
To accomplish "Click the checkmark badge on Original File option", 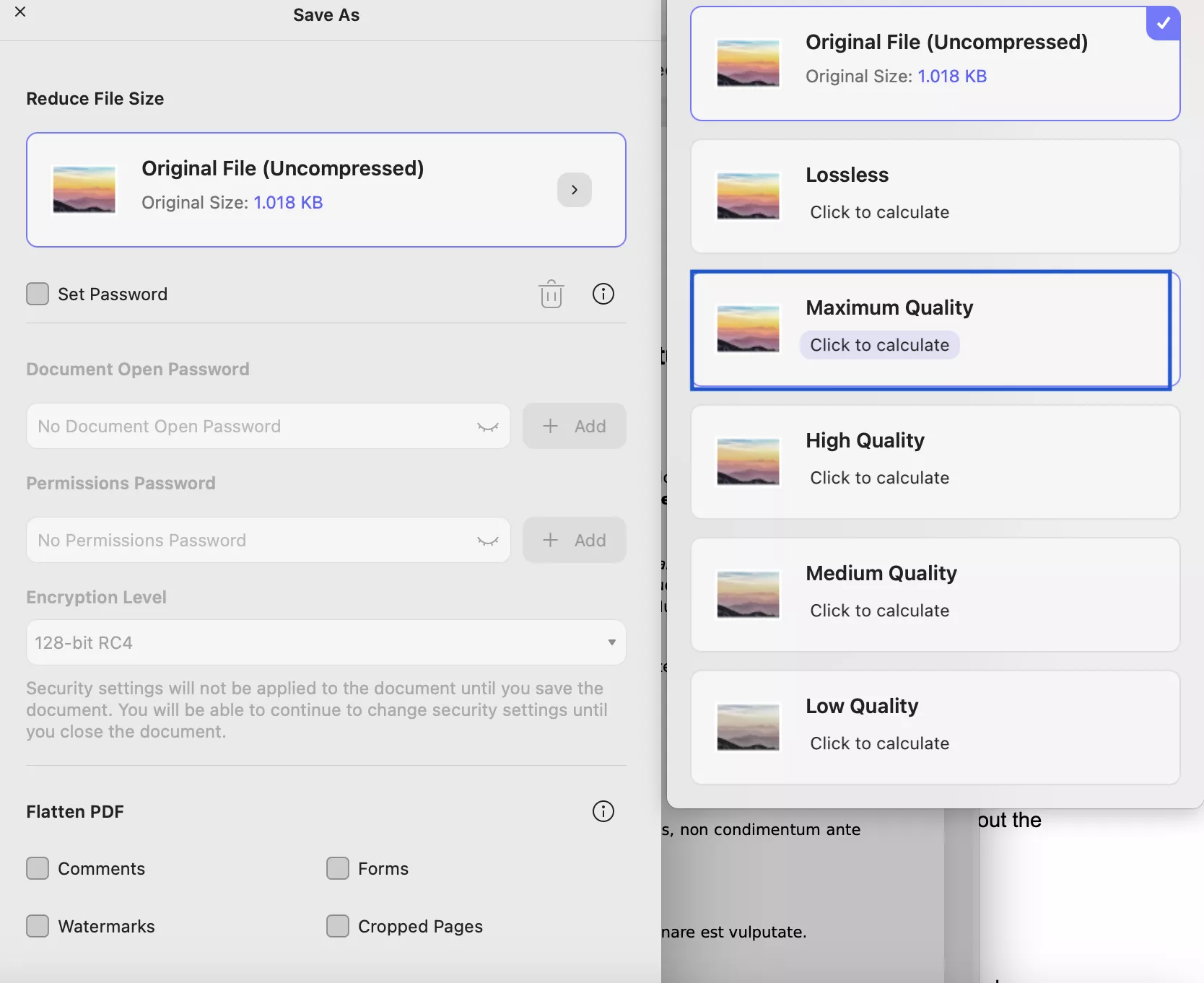I will point(1163,23).
